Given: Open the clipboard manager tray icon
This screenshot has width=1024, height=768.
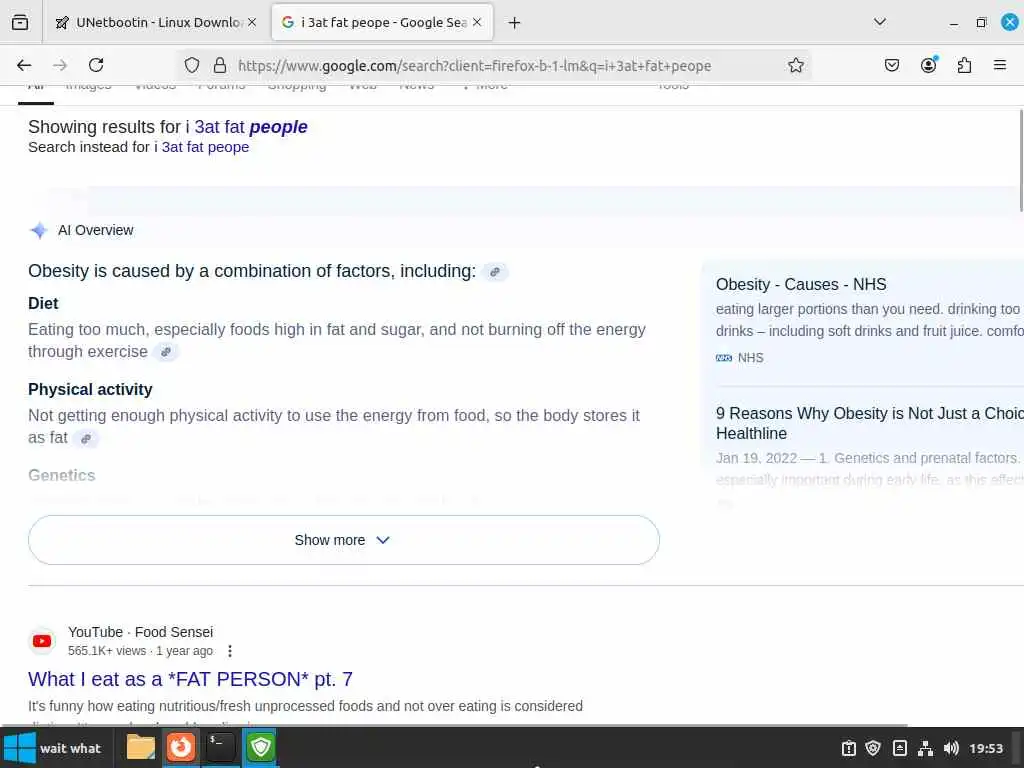Looking at the screenshot, I should (899, 748).
